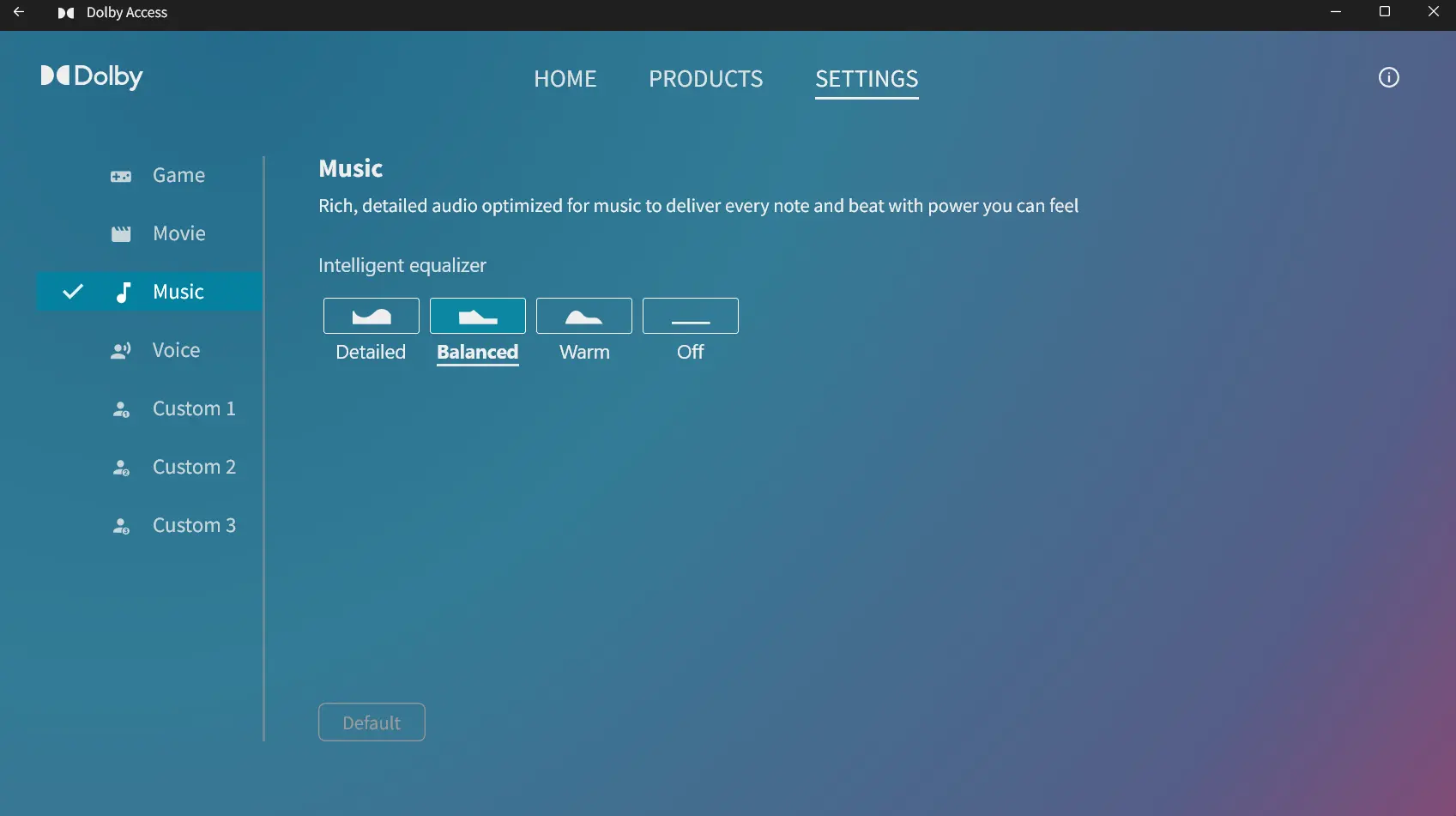Click the Intelligent equalizer label
Image resolution: width=1456 pixels, height=816 pixels.
click(402, 265)
